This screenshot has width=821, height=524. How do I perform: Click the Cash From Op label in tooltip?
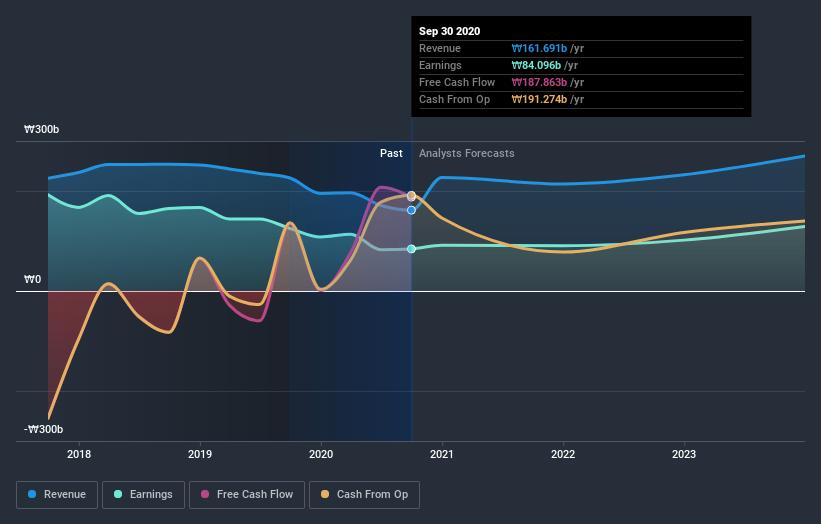[x=454, y=99]
